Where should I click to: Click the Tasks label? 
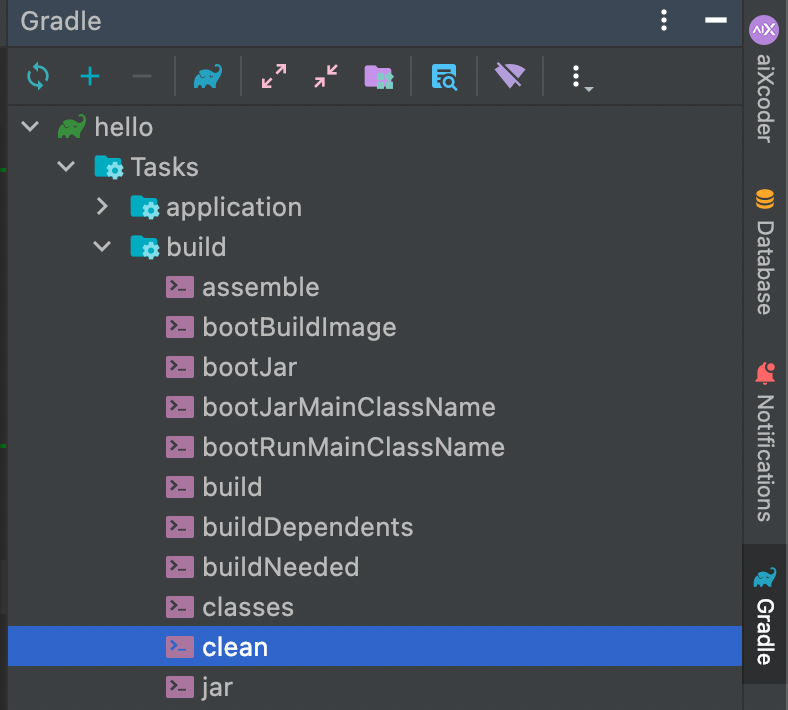(x=164, y=167)
